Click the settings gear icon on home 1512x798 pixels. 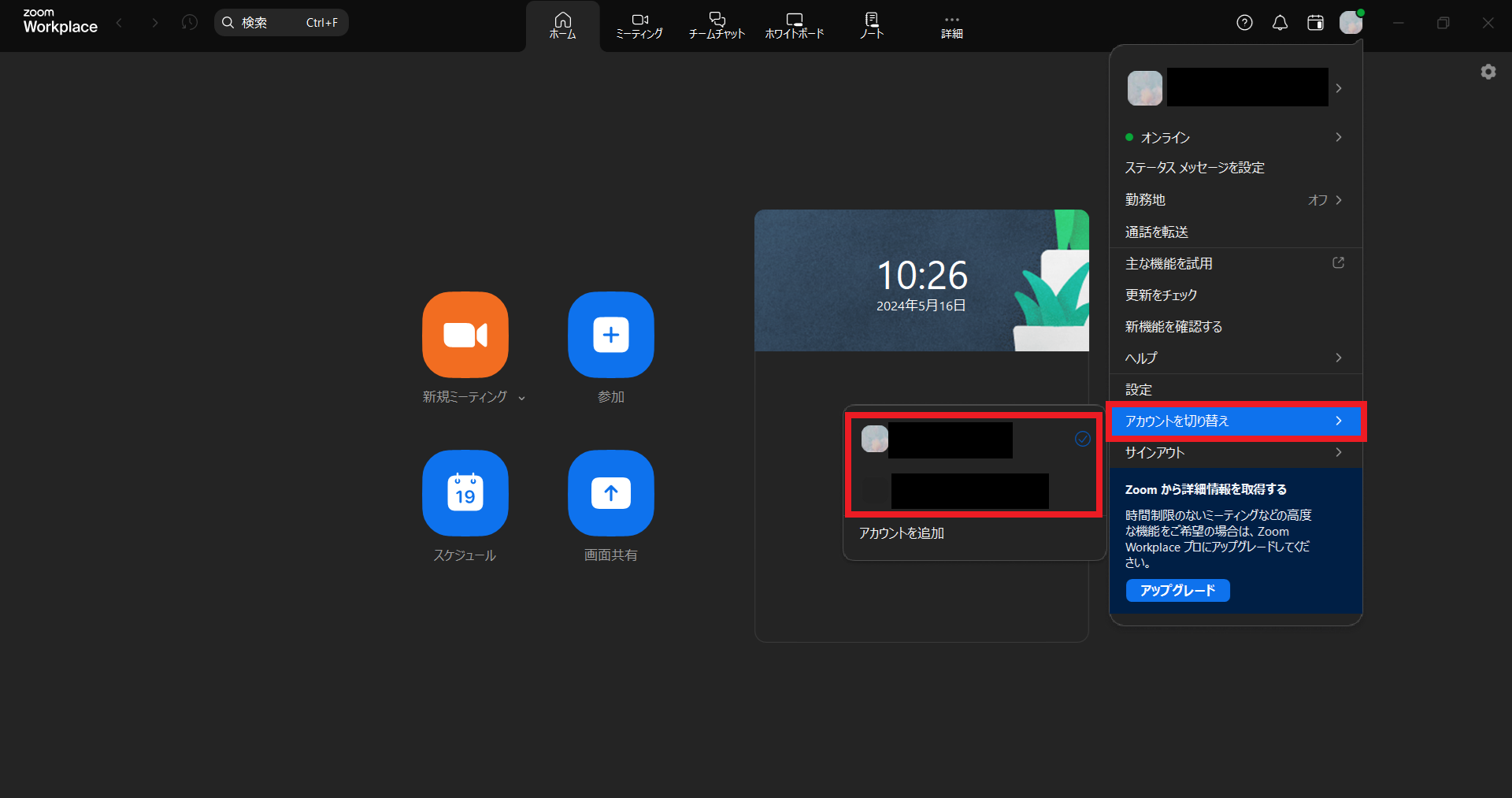pyautogui.click(x=1488, y=72)
